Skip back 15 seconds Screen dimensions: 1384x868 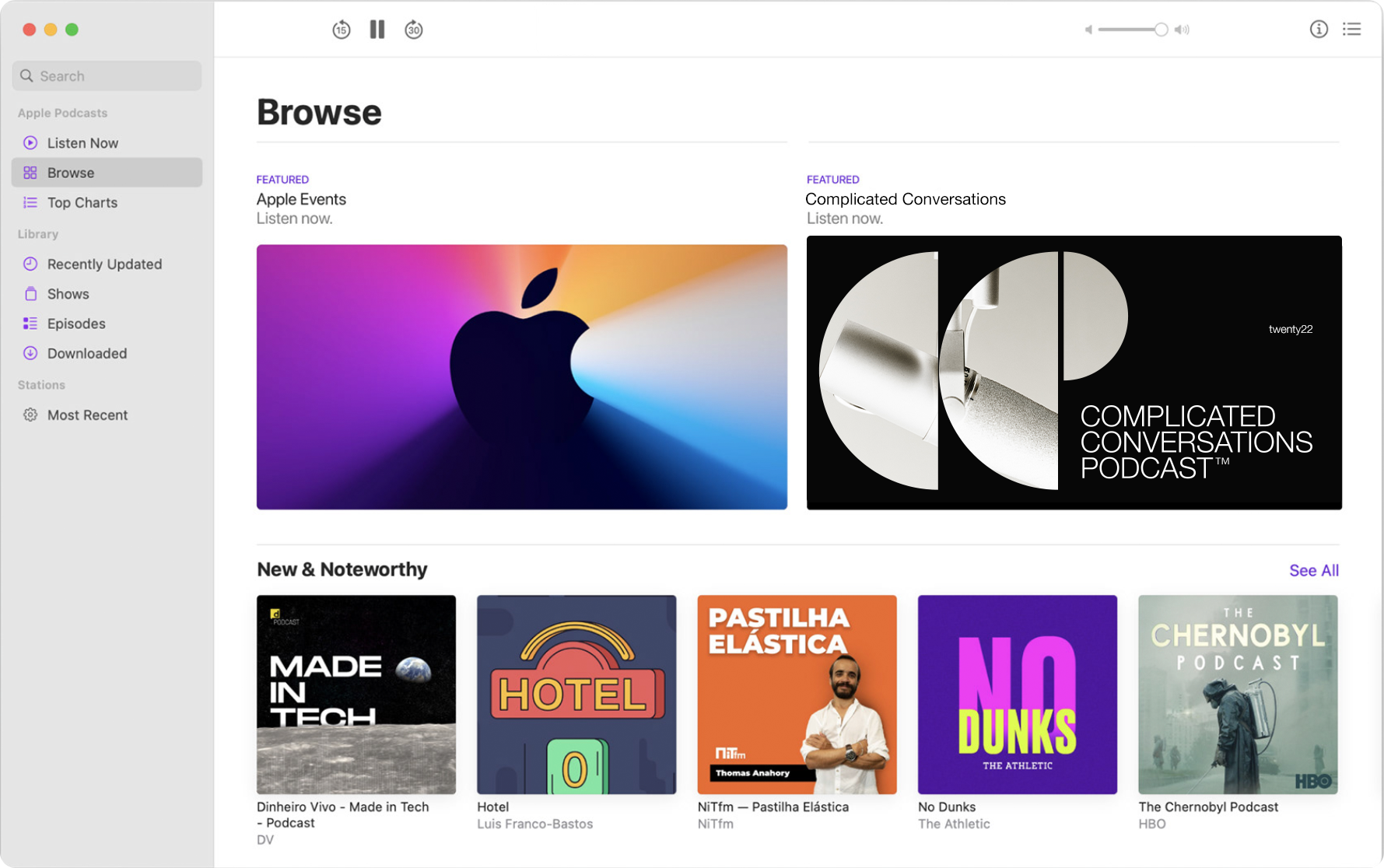point(341,30)
